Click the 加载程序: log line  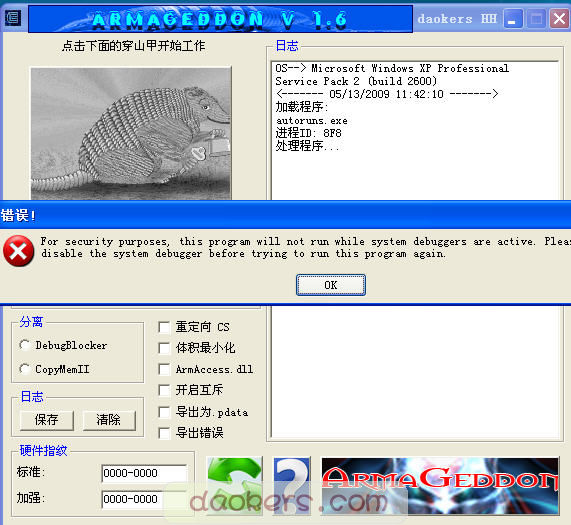tap(302, 107)
